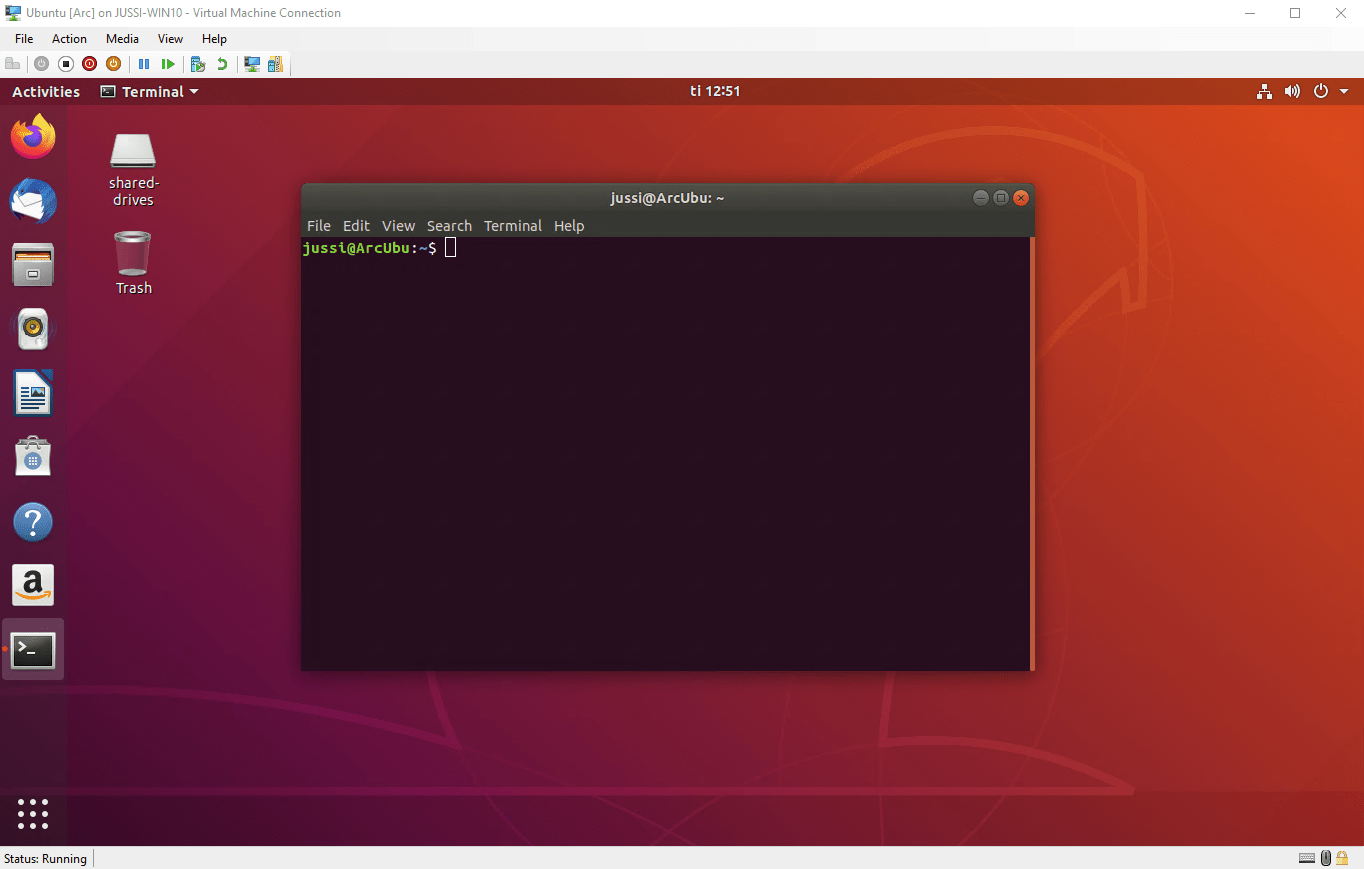
Task: Open the calendar by clicking ti 12:51
Action: (x=715, y=91)
